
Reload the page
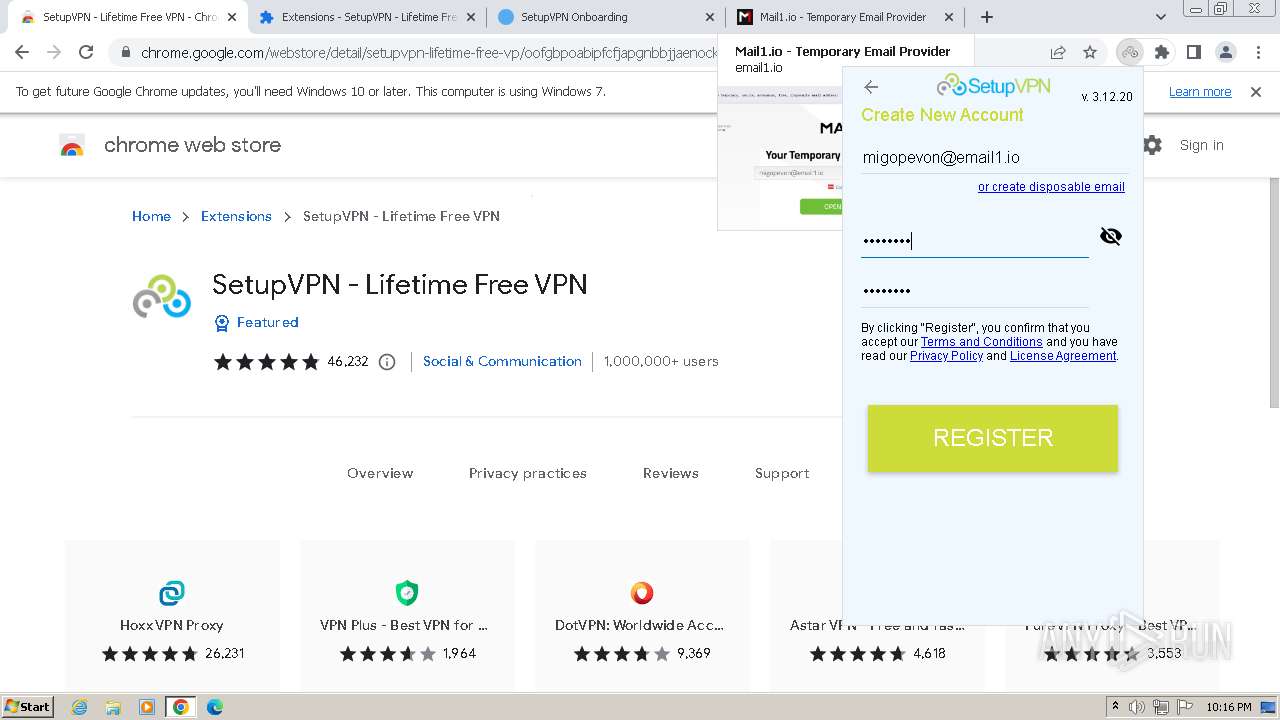point(86,52)
